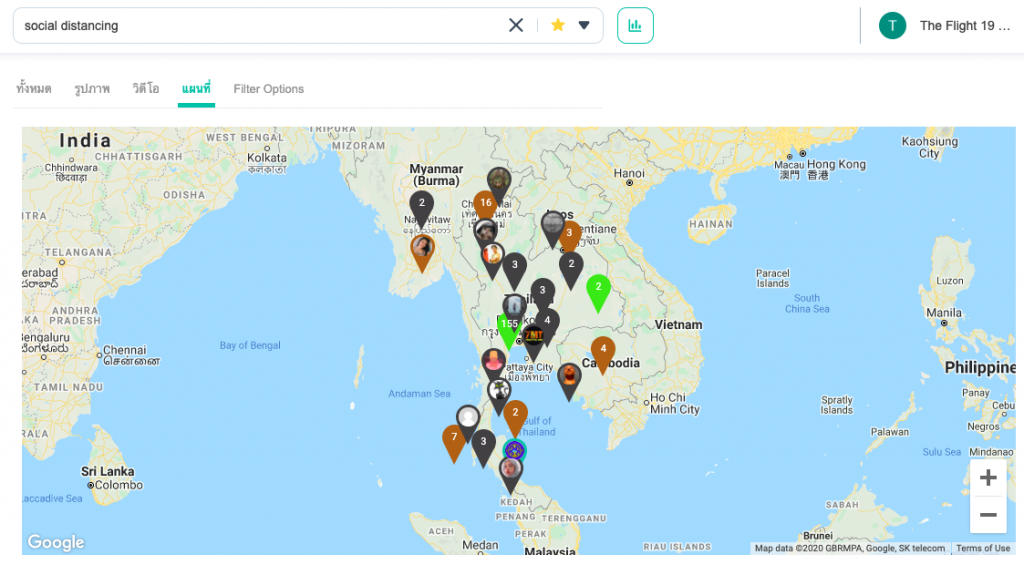1024x565 pixels.
Task: Click the Google logo on map
Action: point(56,542)
